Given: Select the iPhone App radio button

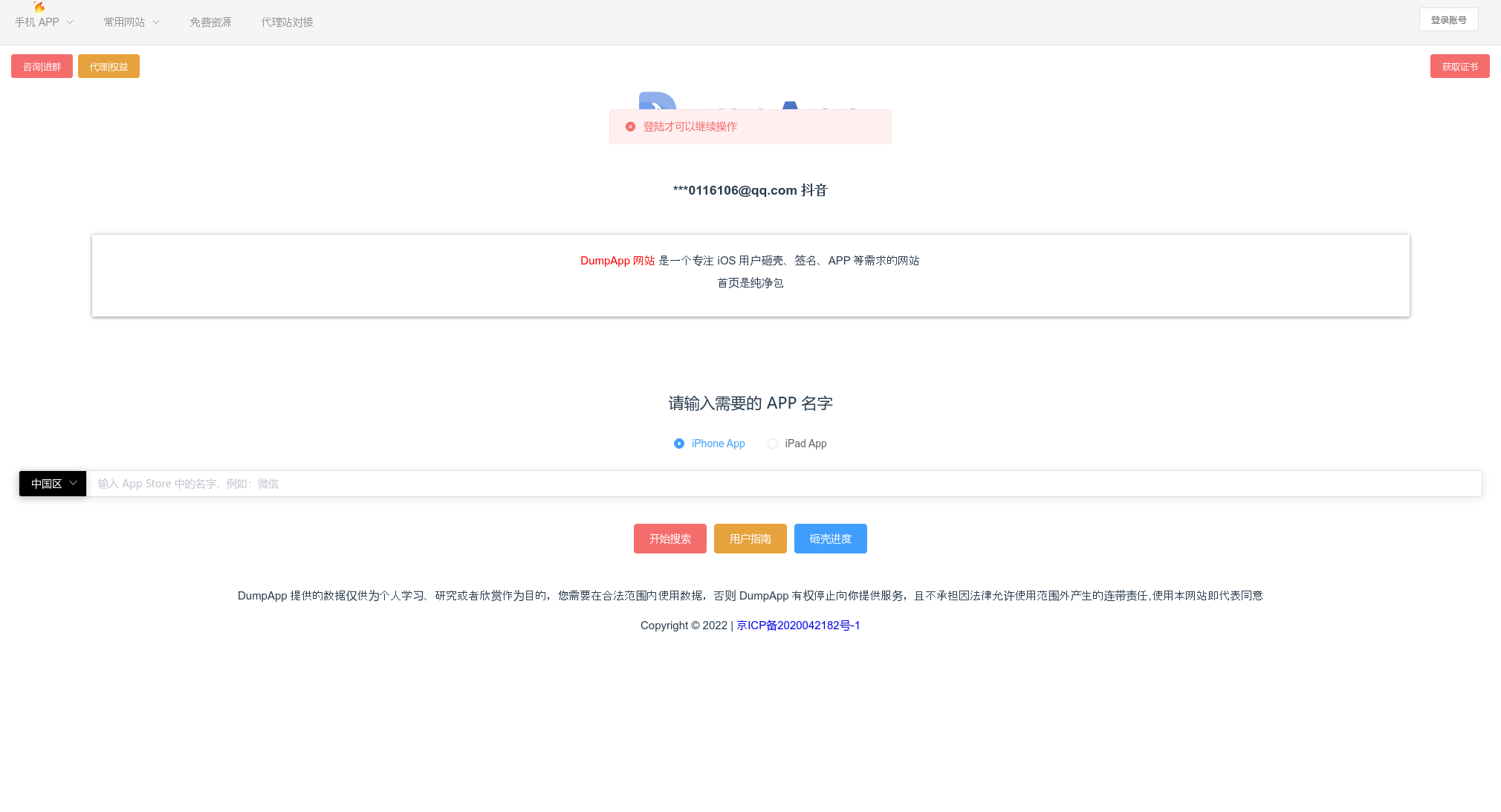Looking at the screenshot, I should pyautogui.click(x=679, y=444).
